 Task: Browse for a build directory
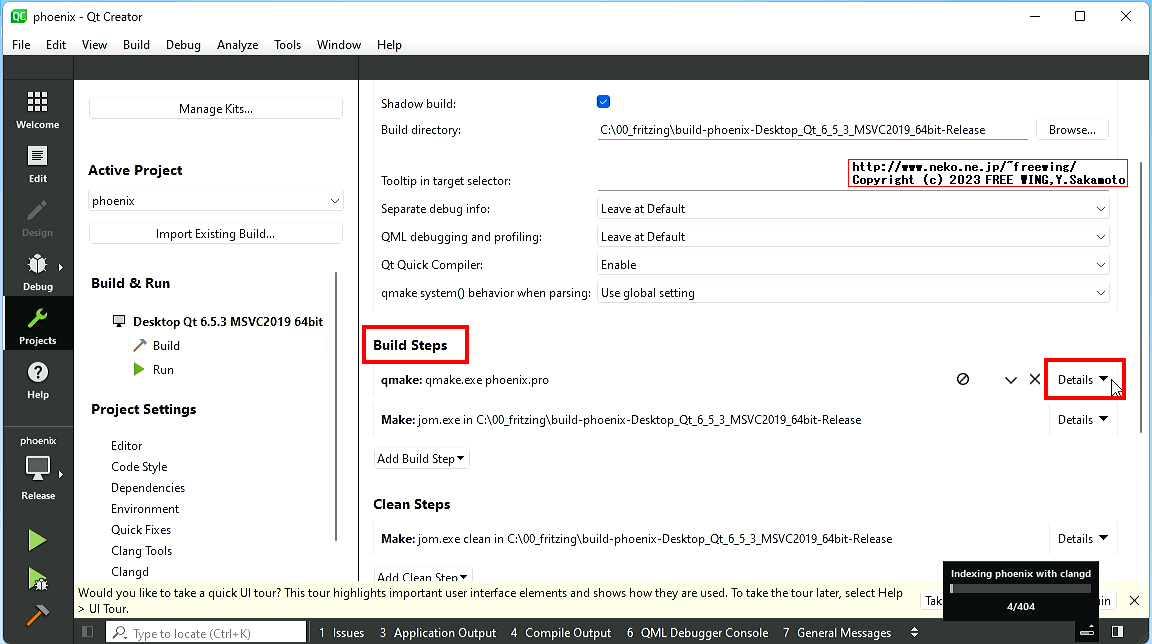(x=1072, y=129)
